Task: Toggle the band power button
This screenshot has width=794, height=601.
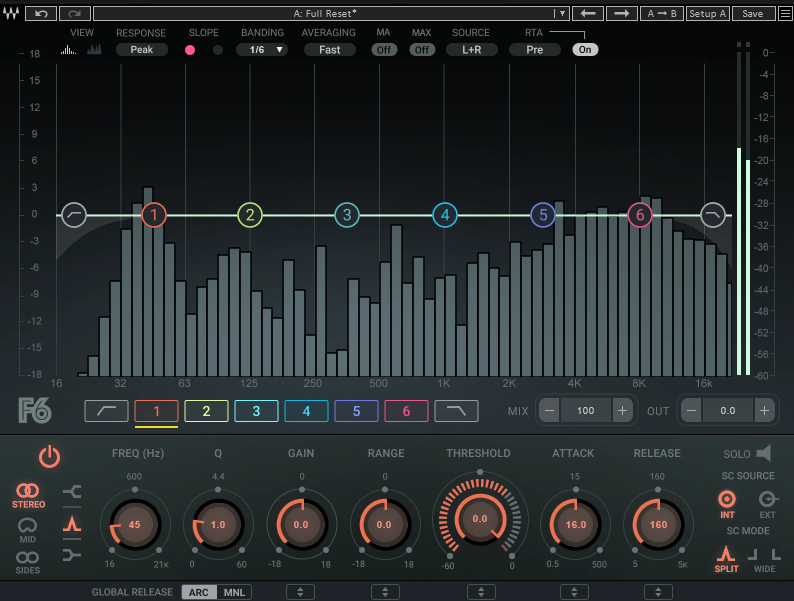Action: click(x=49, y=458)
